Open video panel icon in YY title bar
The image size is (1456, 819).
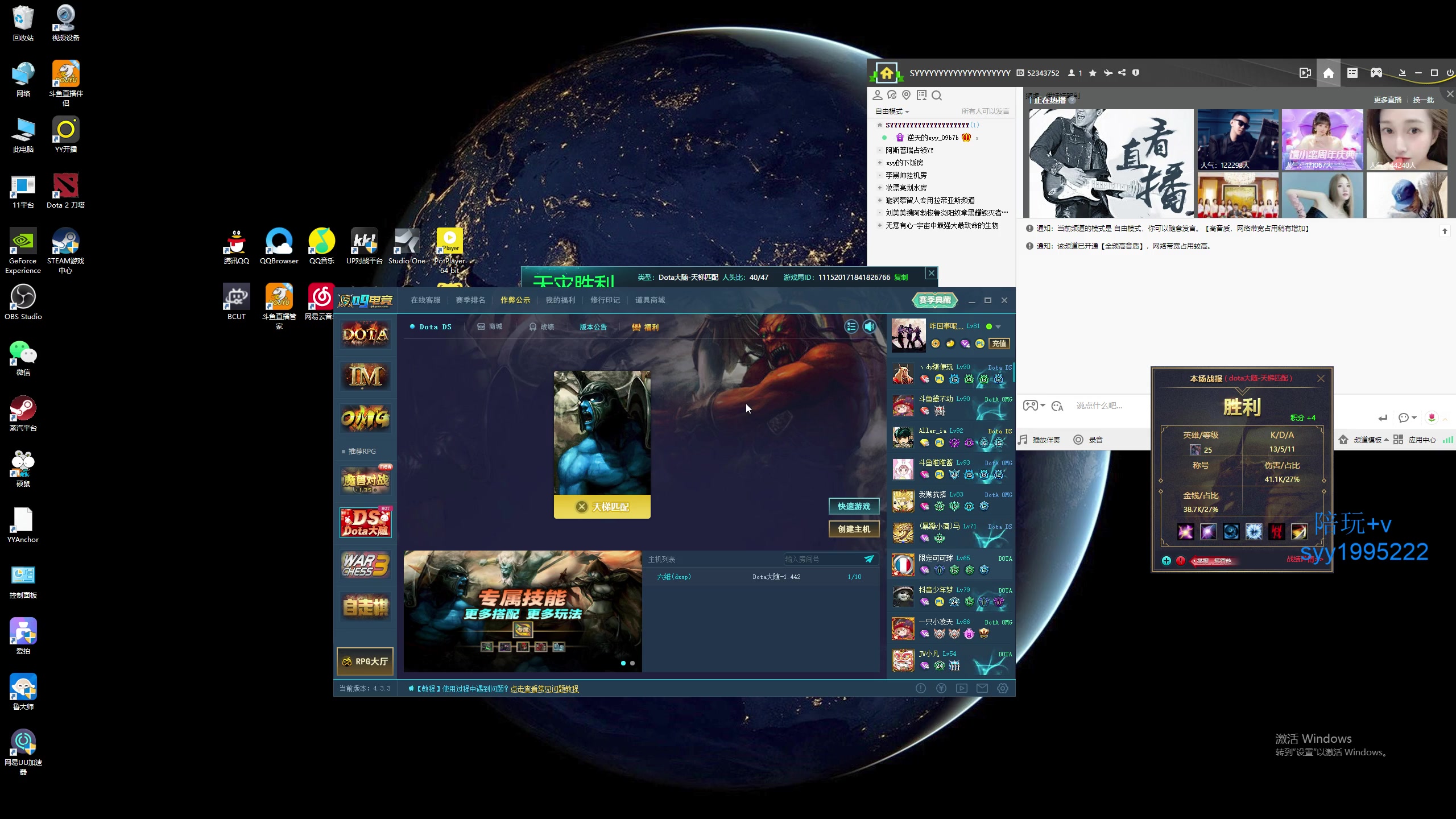(1305, 73)
